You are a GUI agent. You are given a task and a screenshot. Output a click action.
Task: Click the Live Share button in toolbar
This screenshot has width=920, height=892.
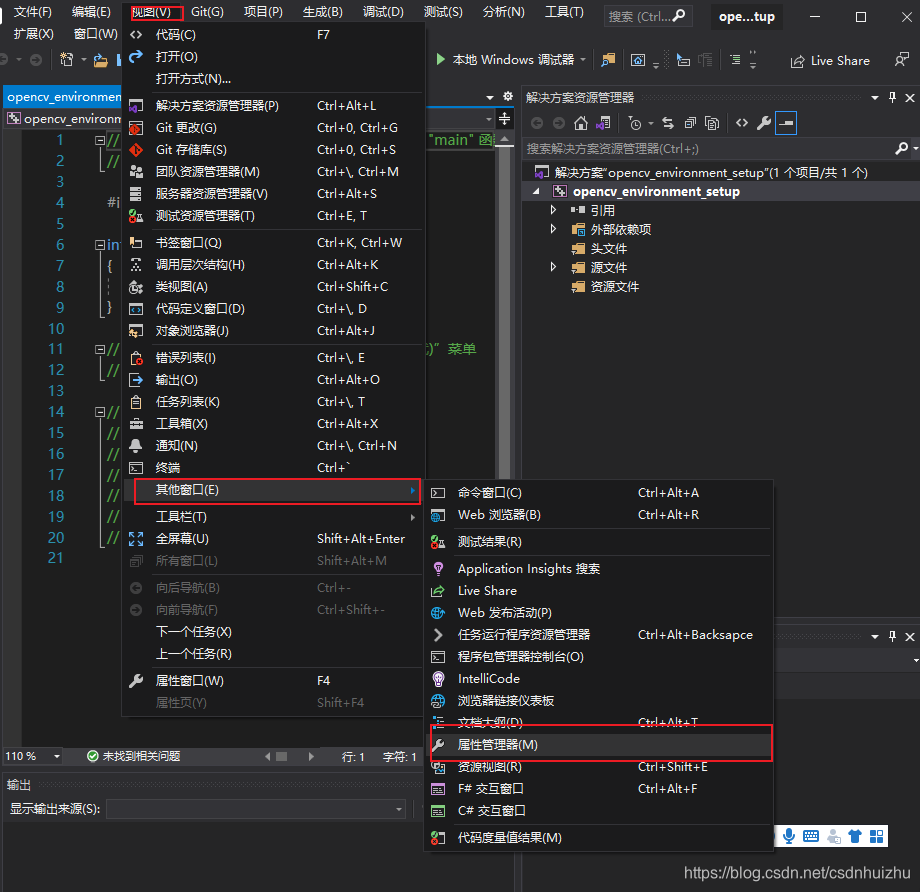pyautogui.click(x=830, y=60)
